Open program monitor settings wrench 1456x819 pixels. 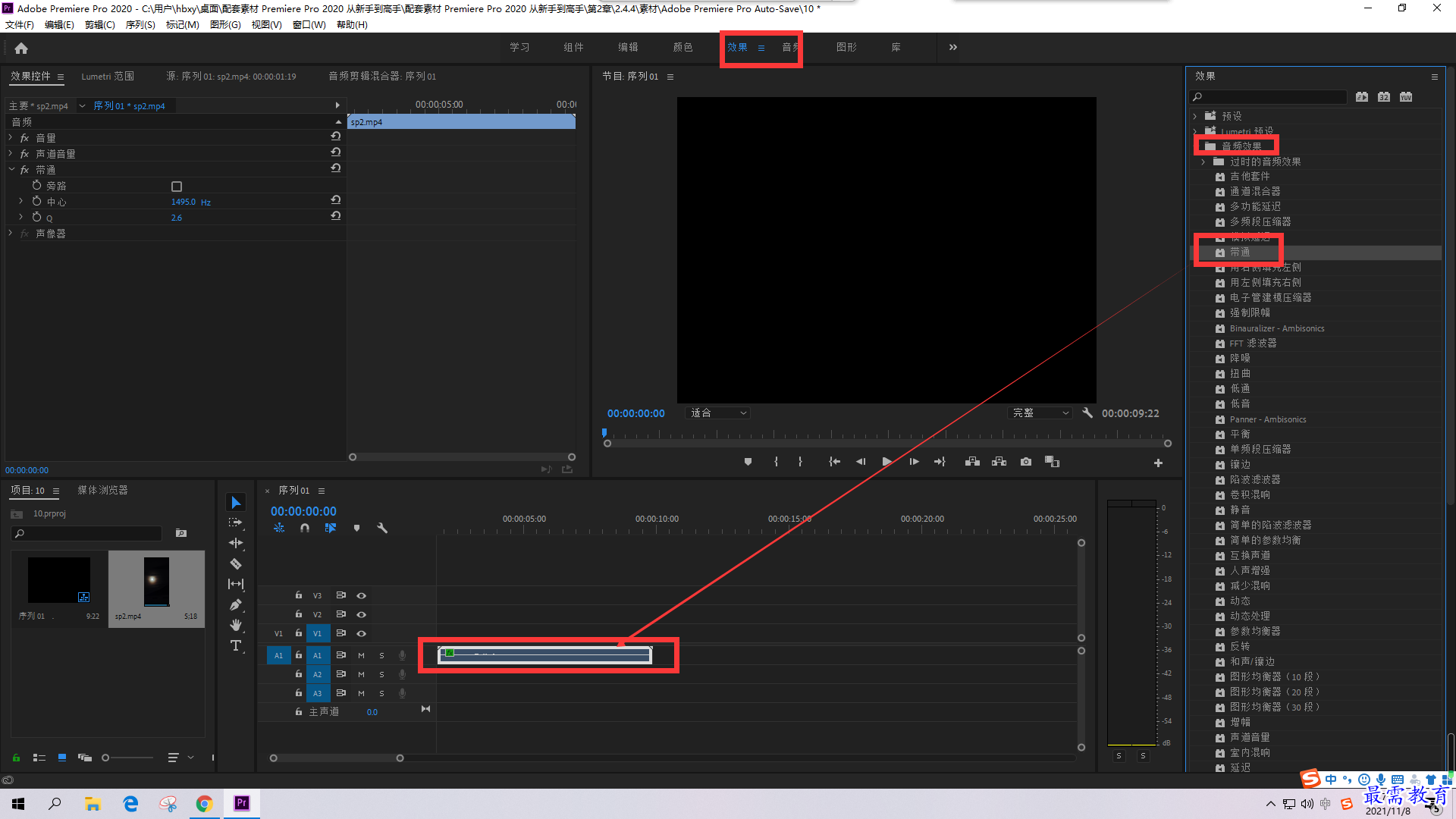[x=1087, y=413]
